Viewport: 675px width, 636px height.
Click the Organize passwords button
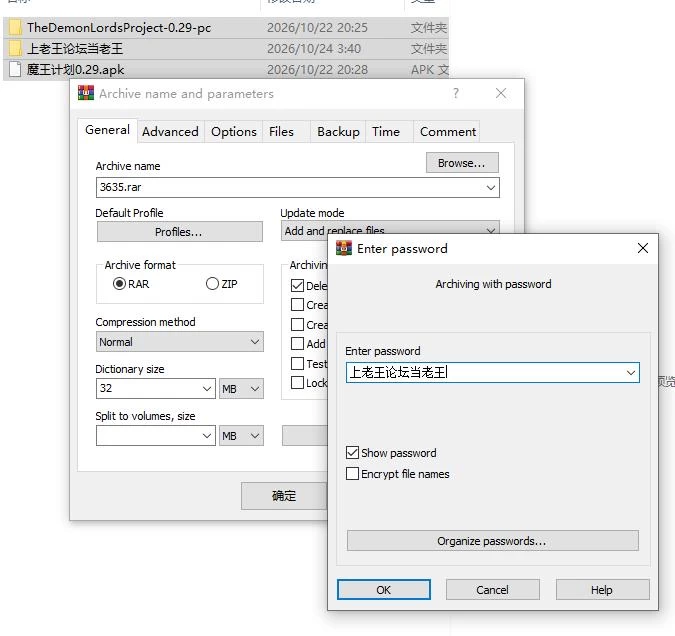click(492, 541)
